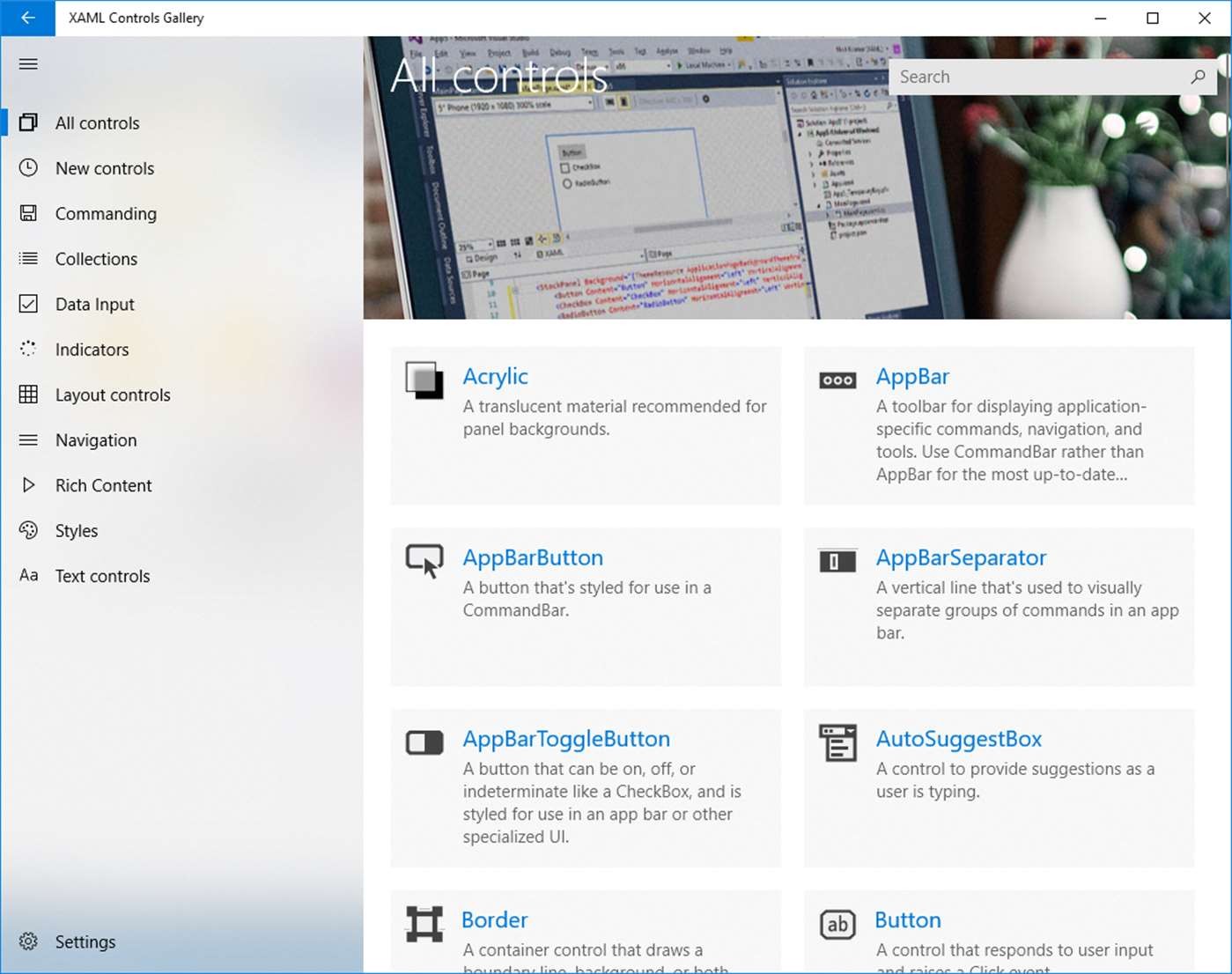The width and height of the screenshot is (1232, 974).
Task: Select the Commanding save-disk icon
Action: click(x=28, y=213)
